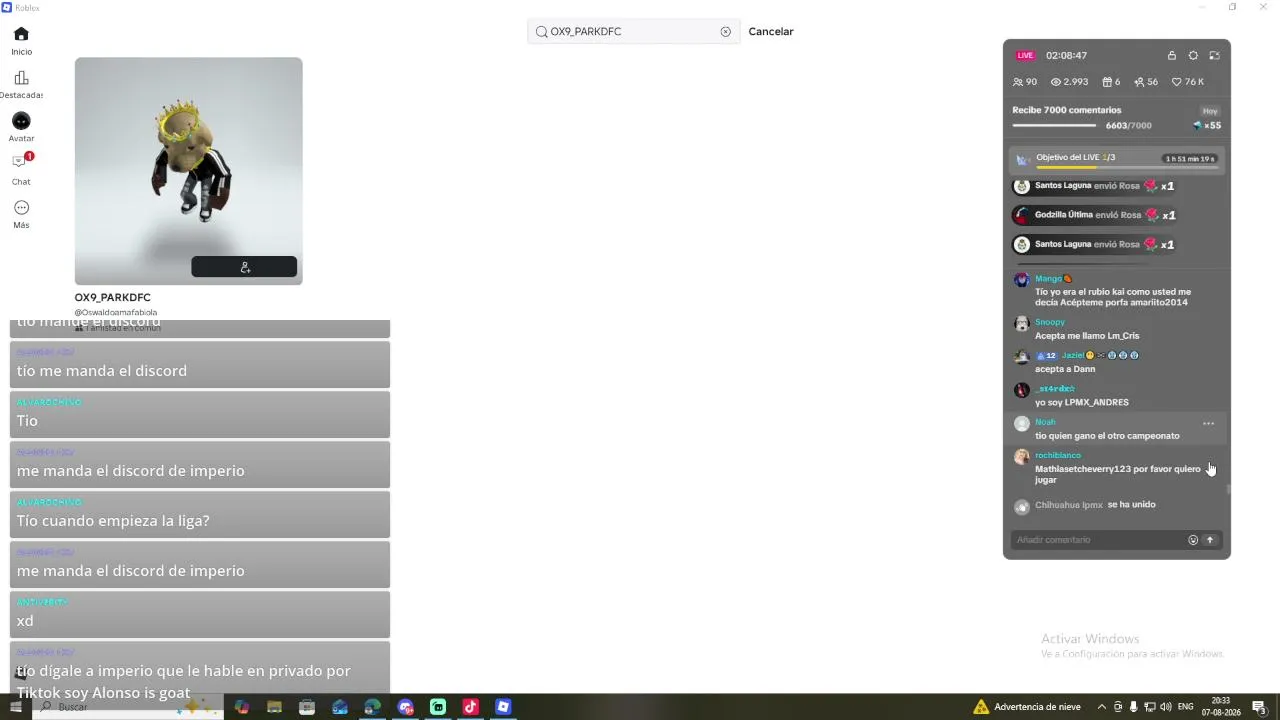Open the clock and calendar flyout
Image resolution: width=1280 pixels, height=720 pixels.
(1221, 707)
